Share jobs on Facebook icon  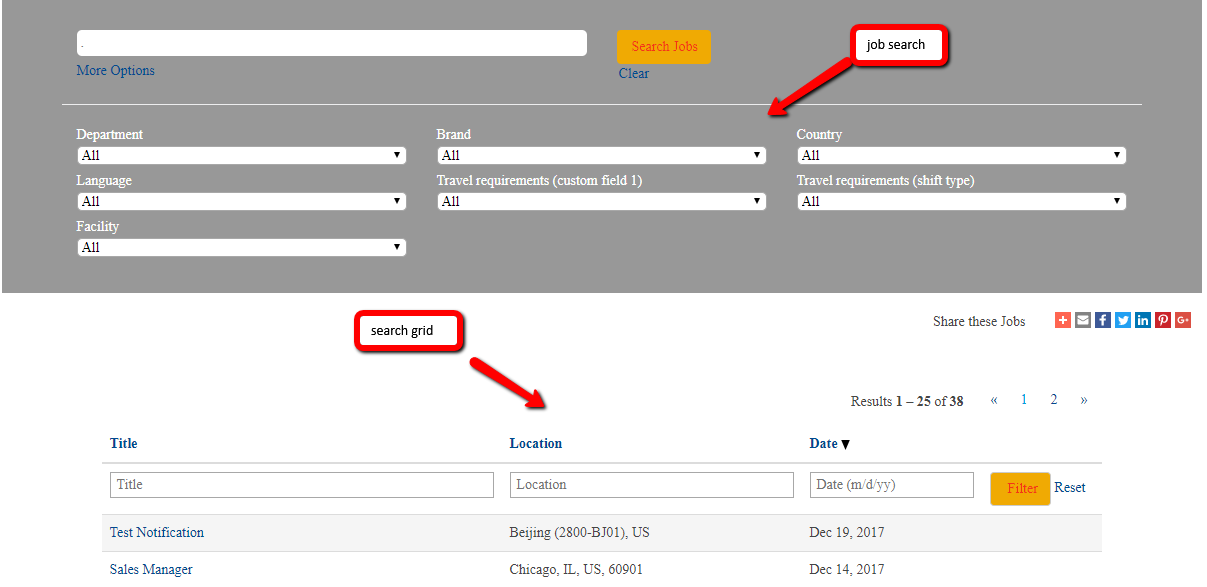click(1103, 320)
